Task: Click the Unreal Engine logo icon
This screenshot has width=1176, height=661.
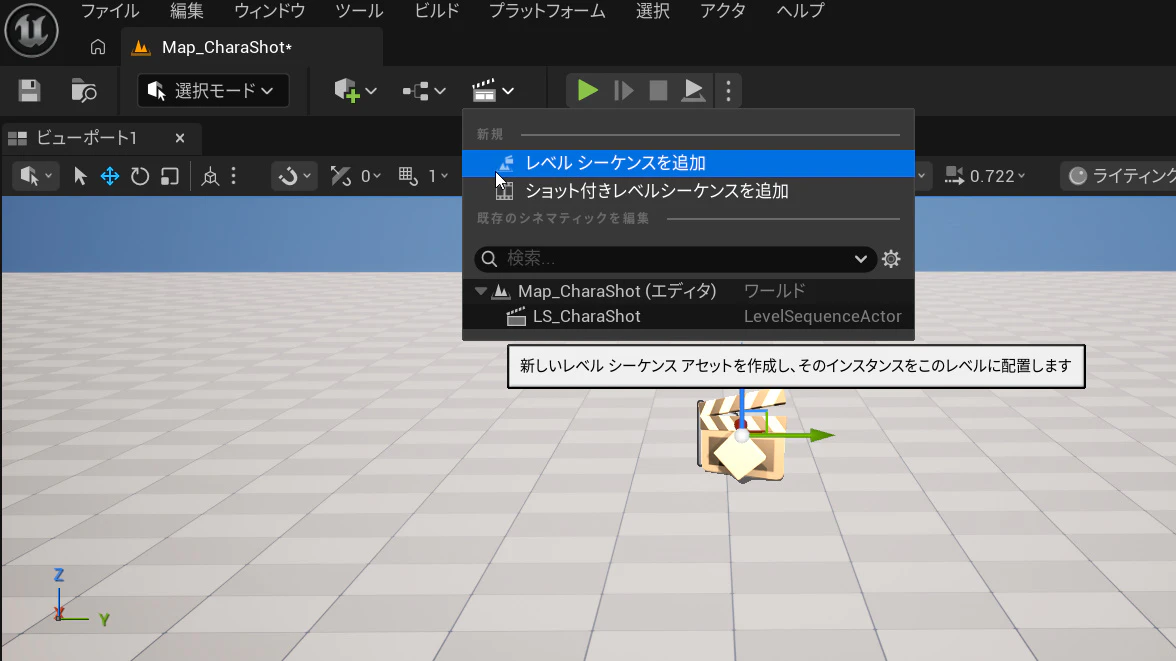Action: [x=32, y=30]
